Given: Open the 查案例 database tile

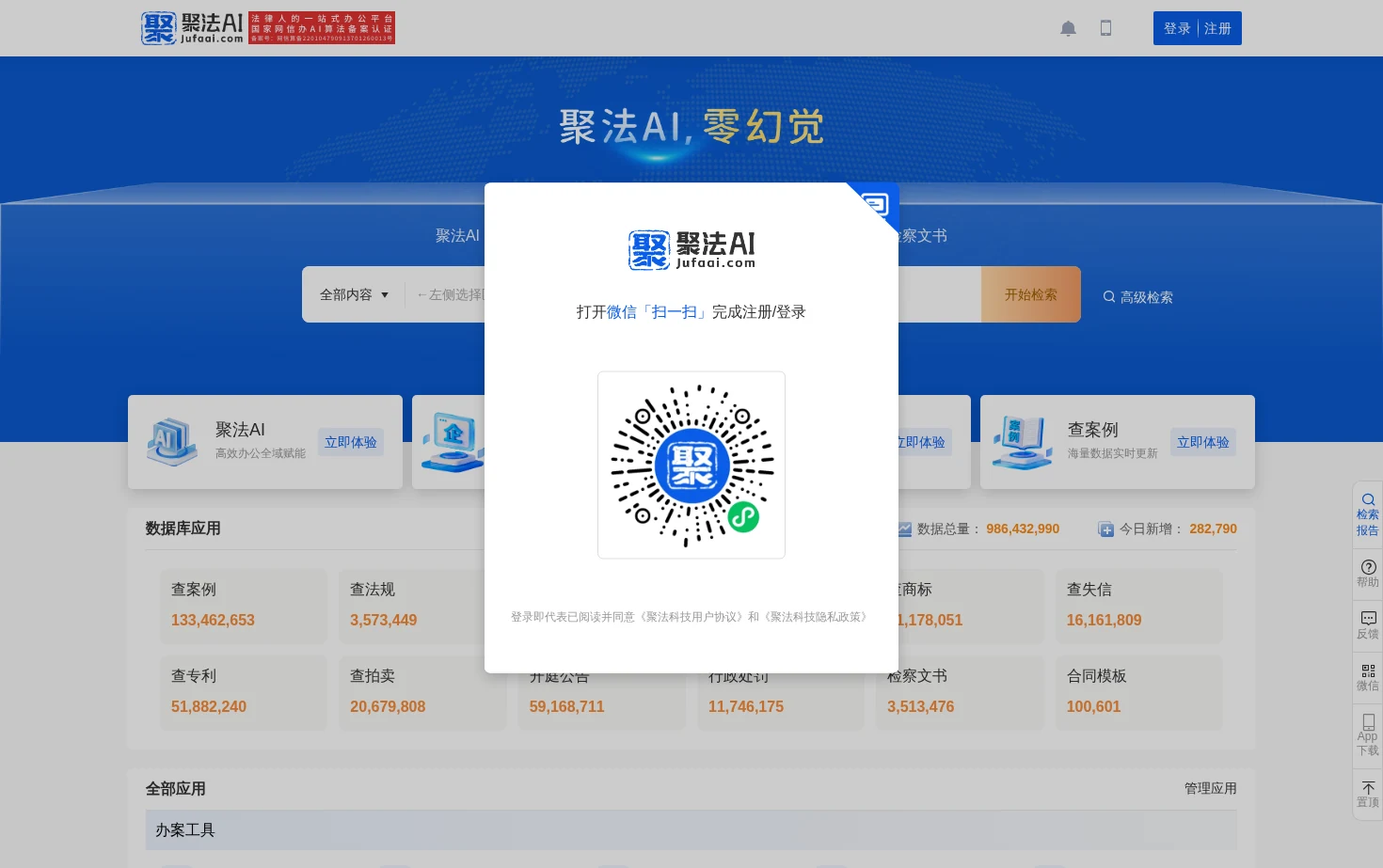Looking at the screenshot, I should [x=244, y=606].
